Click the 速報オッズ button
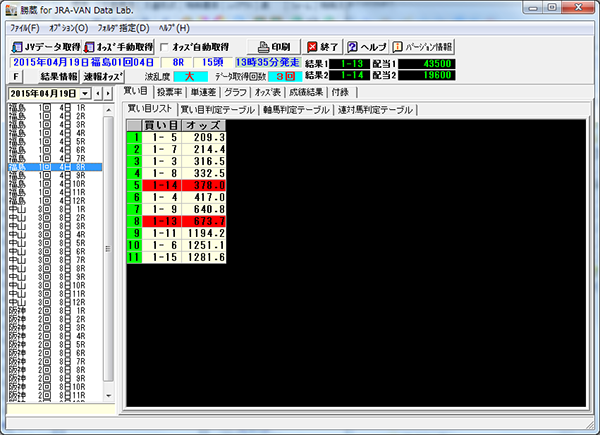This screenshot has height=435, width=600. (x=103, y=77)
